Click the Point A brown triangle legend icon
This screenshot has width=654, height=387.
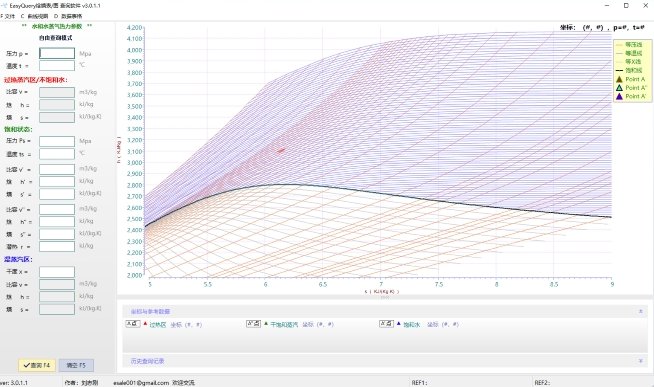click(619, 79)
